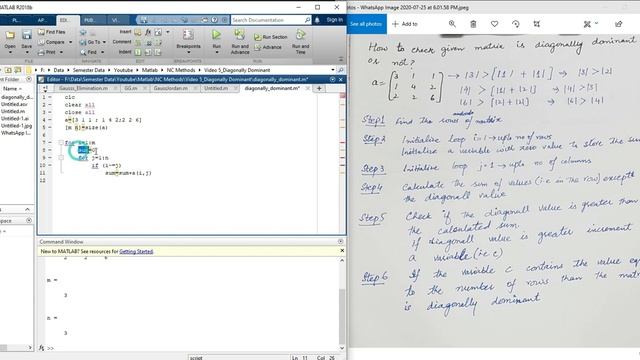Click See all photos in Photos app
The width and height of the screenshot is (640, 360).
[x=366, y=24]
